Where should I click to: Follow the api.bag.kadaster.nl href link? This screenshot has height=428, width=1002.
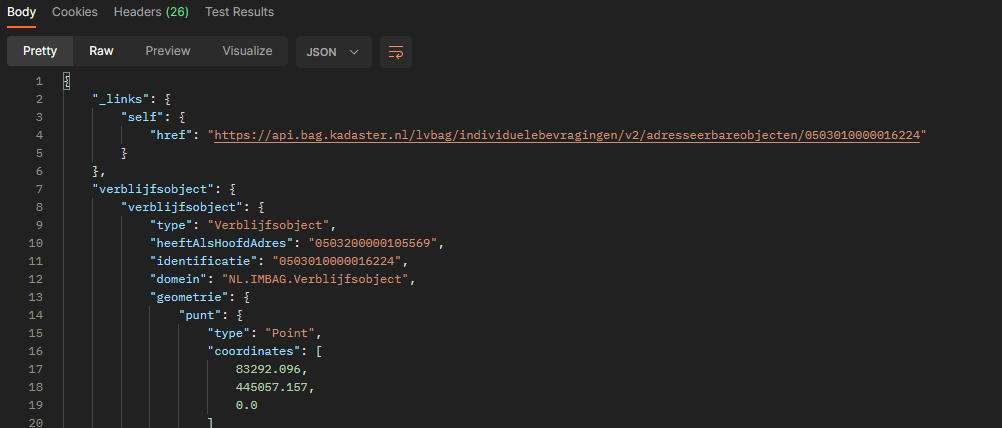coord(570,135)
